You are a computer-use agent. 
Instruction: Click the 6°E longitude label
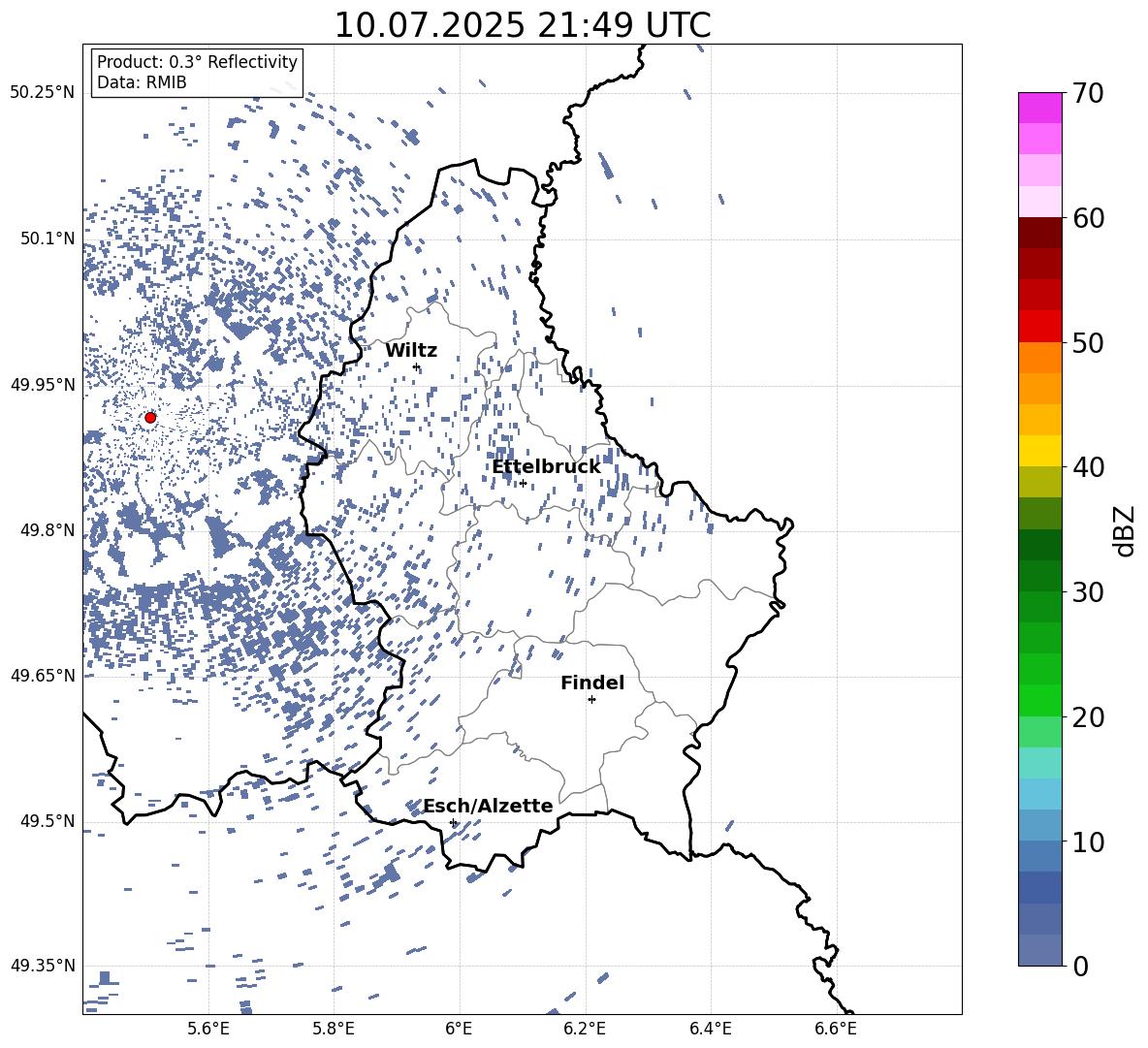(x=459, y=1029)
